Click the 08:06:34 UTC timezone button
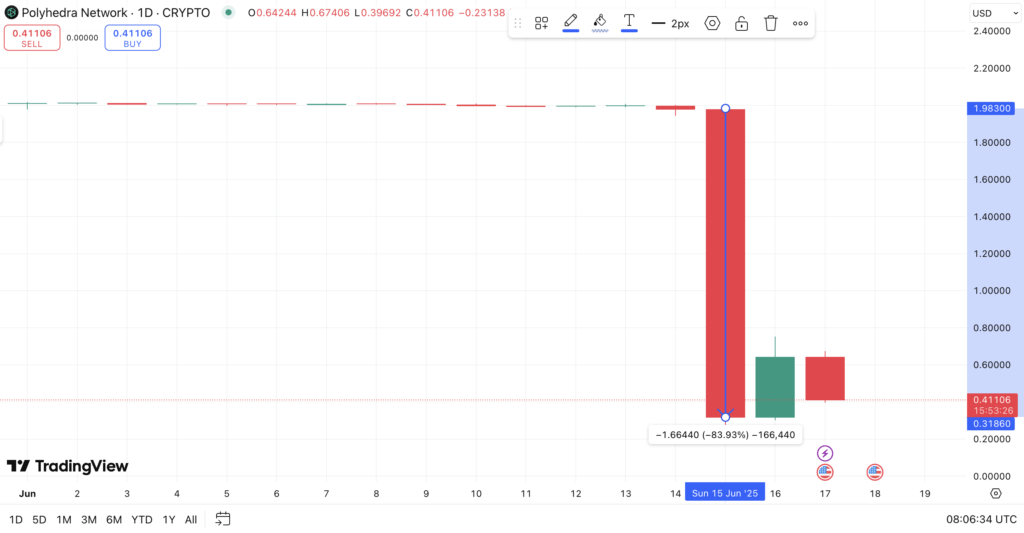The height and width of the screenshot is (533, 1024). pos(981,520)
